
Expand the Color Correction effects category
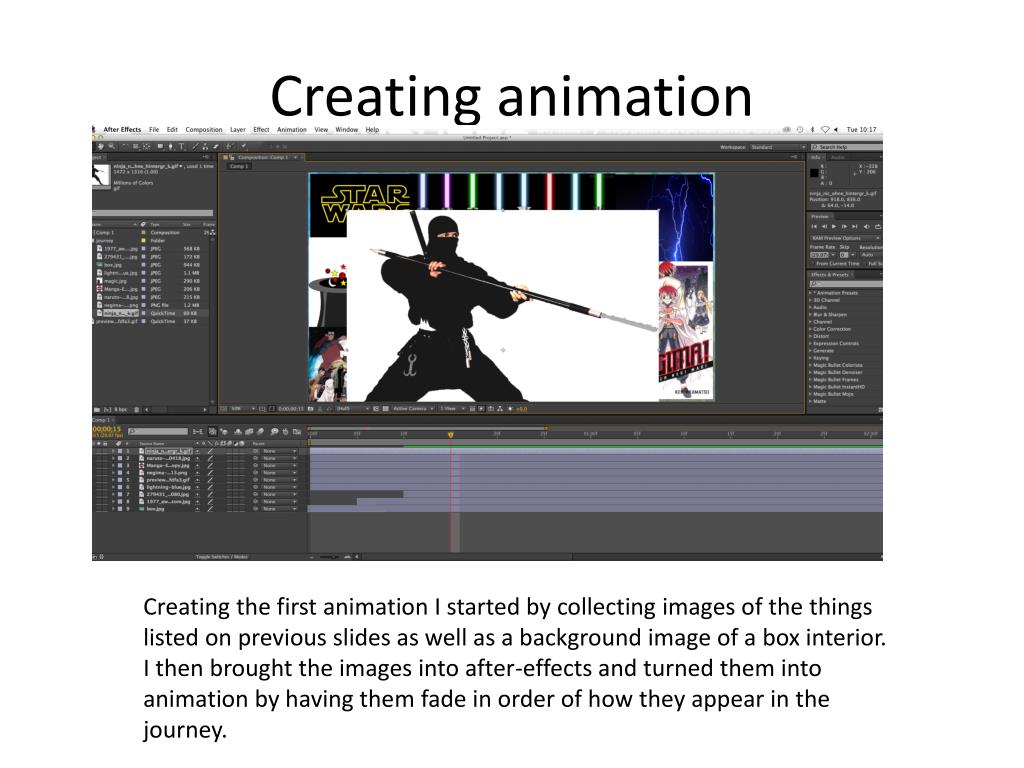point(812,329)
